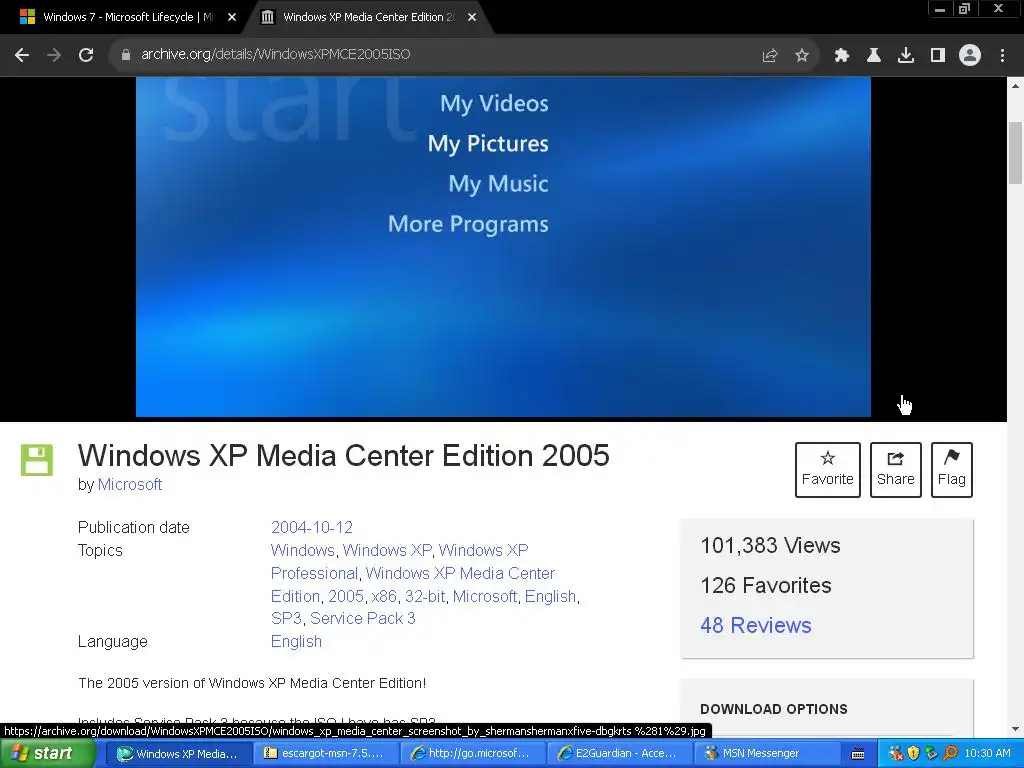
Task: Open publication date 2004-10-12 link
Action: click(x=312, y=527)
